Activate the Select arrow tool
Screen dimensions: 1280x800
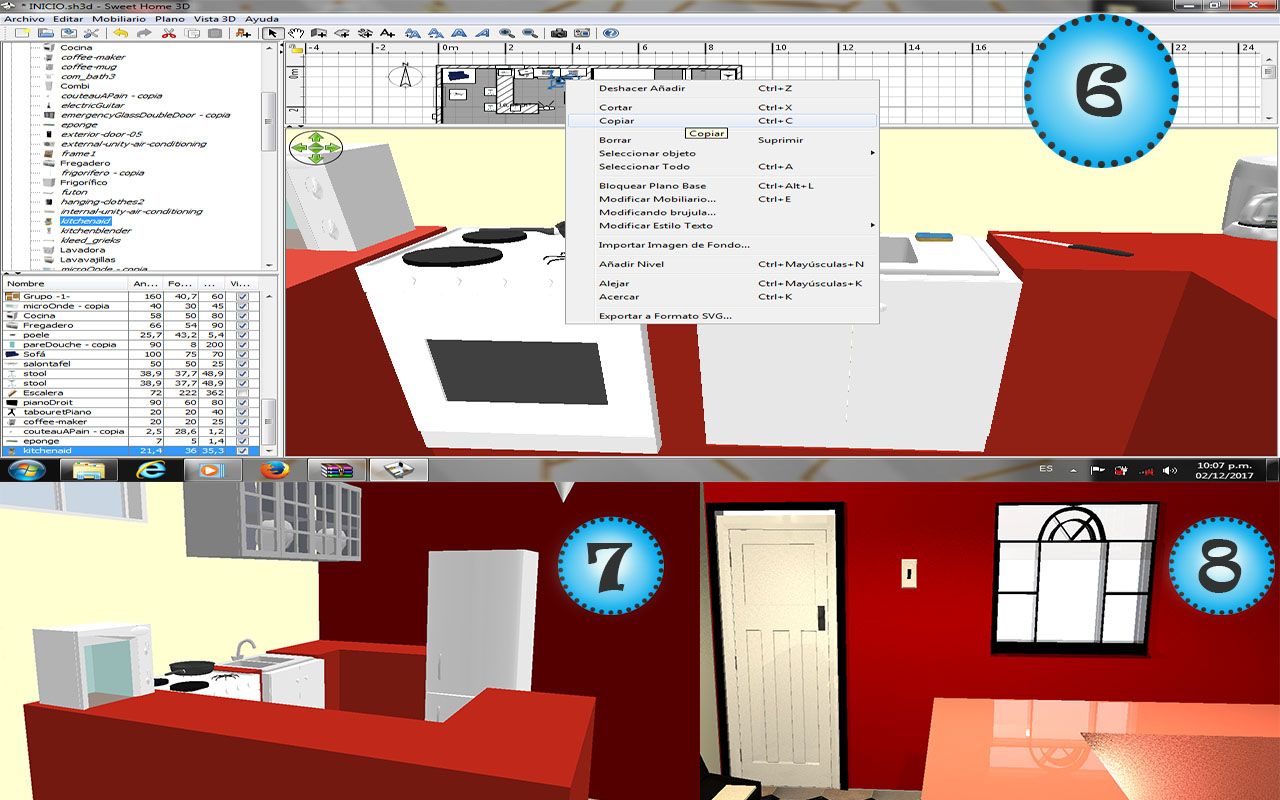point(272,33)
